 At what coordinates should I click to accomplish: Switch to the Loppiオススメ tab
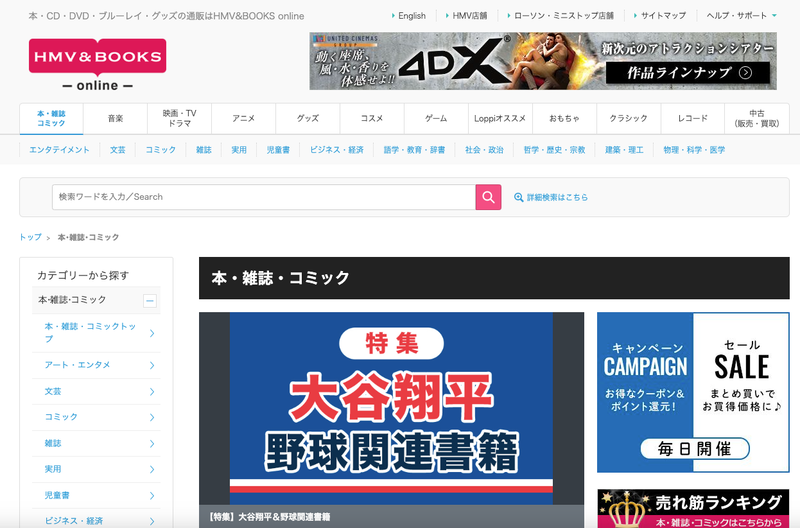[x=500, y=118]
